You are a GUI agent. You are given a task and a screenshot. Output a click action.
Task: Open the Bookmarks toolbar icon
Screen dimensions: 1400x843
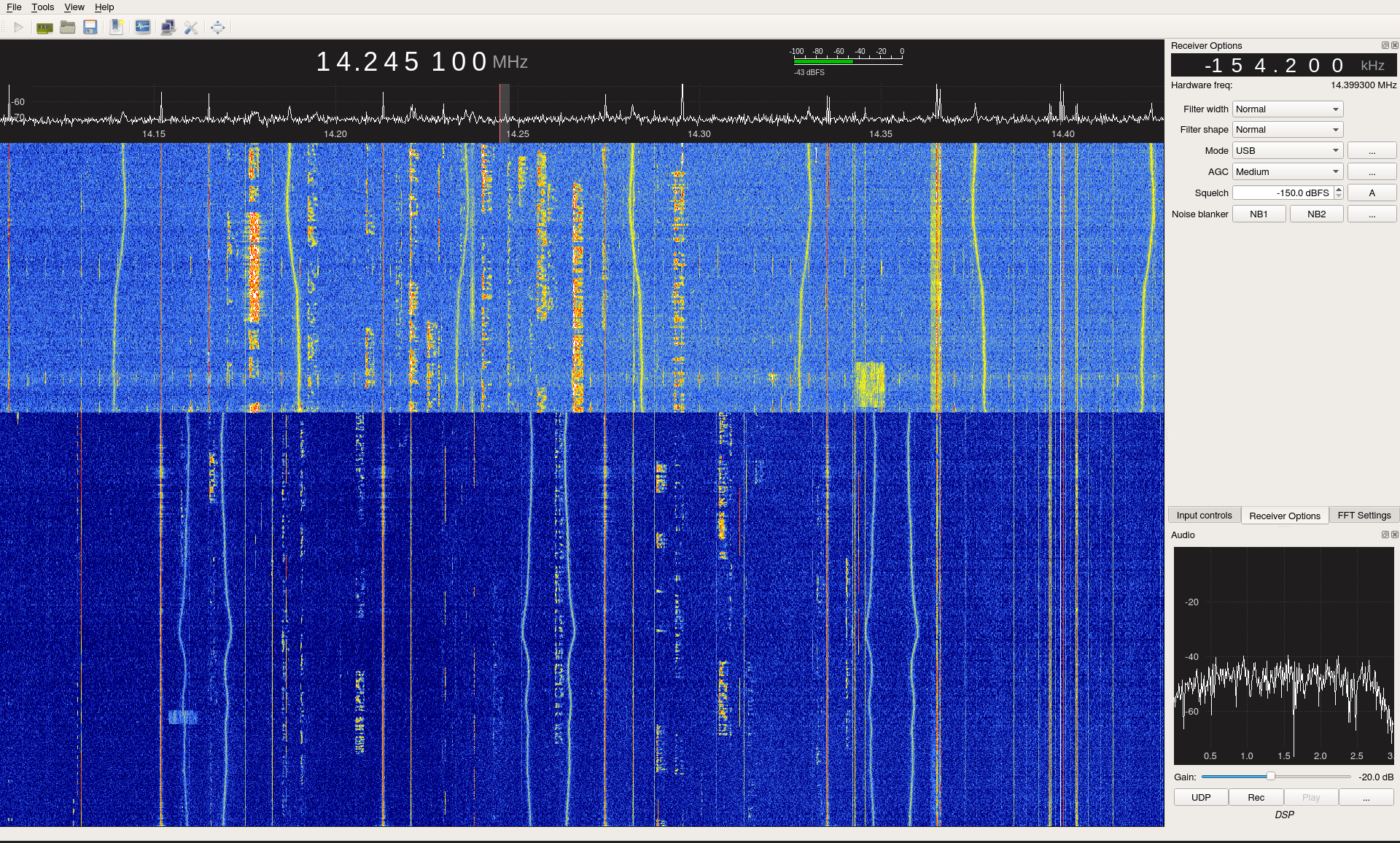tap(117, 28)
